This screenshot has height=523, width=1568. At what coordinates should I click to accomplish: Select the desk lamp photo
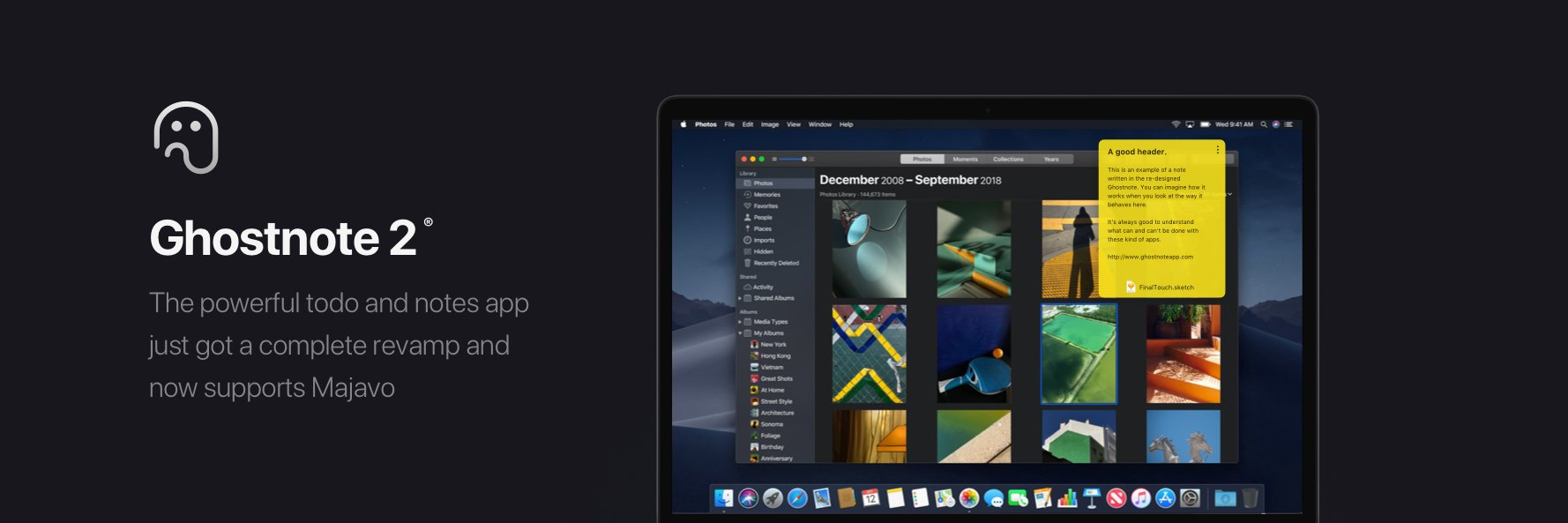pyautogui.click(x=870, y=249)
